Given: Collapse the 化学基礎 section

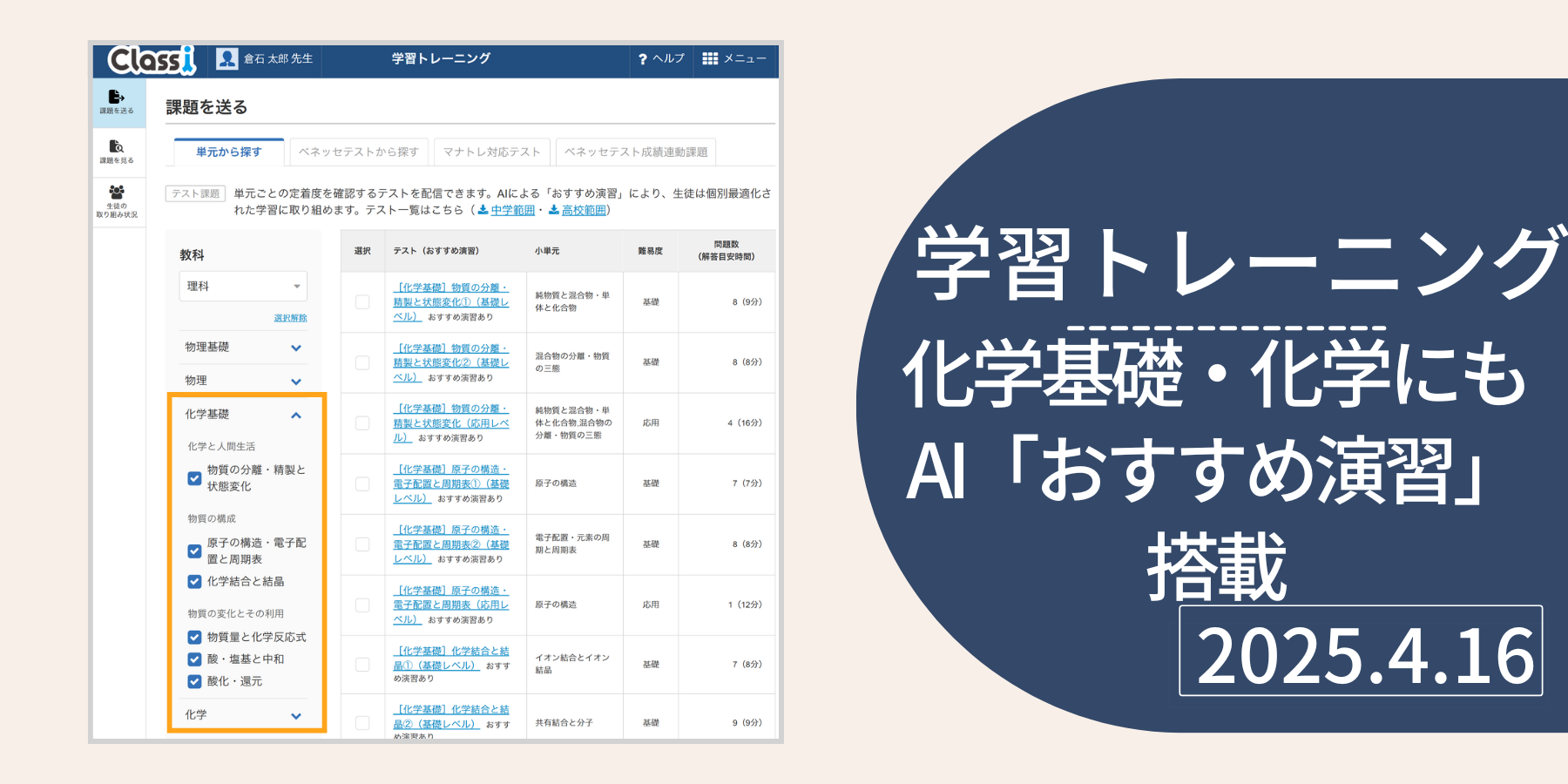Looking at the screenshot, I should point(243,415).
